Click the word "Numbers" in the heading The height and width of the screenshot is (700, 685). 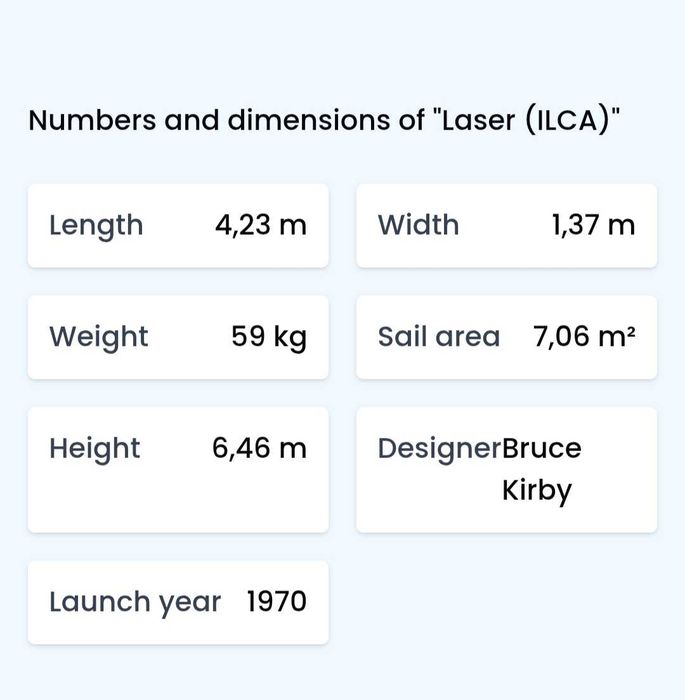[x=92, y=121]
